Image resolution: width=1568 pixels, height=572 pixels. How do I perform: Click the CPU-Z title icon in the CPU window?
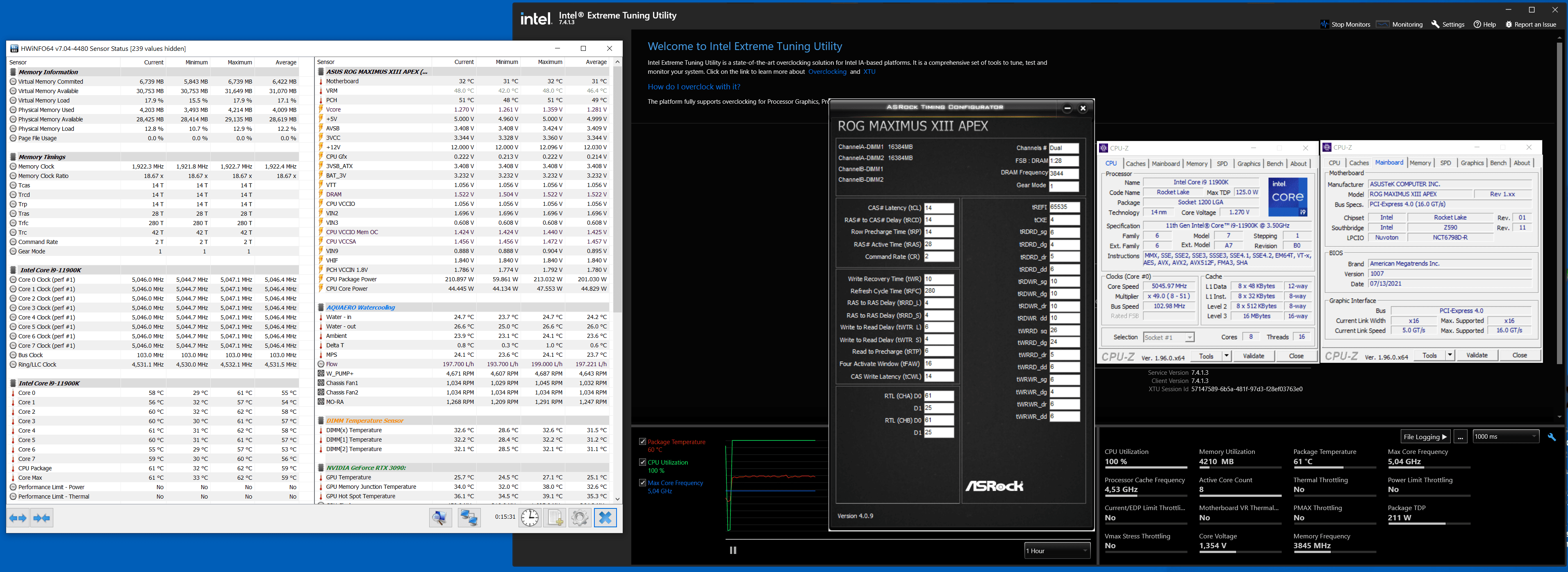click(x=1104, y=148)
